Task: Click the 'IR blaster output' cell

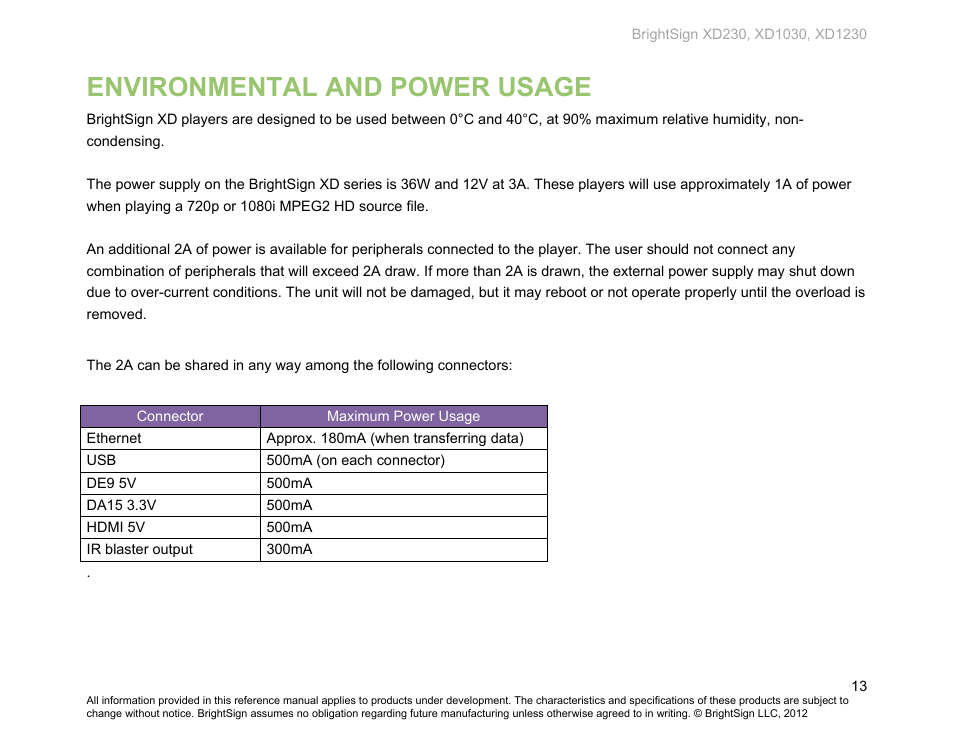Action: click(170, 549)
